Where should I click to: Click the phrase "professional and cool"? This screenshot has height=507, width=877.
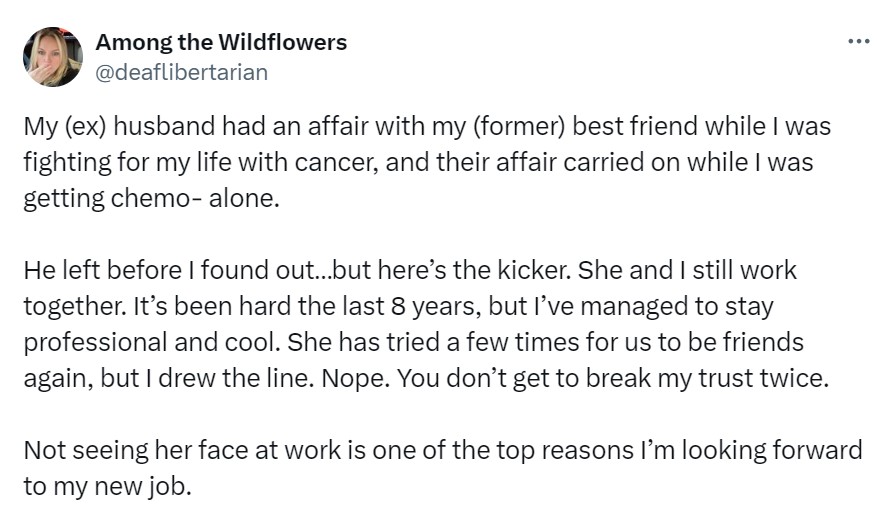pos(150,342)
